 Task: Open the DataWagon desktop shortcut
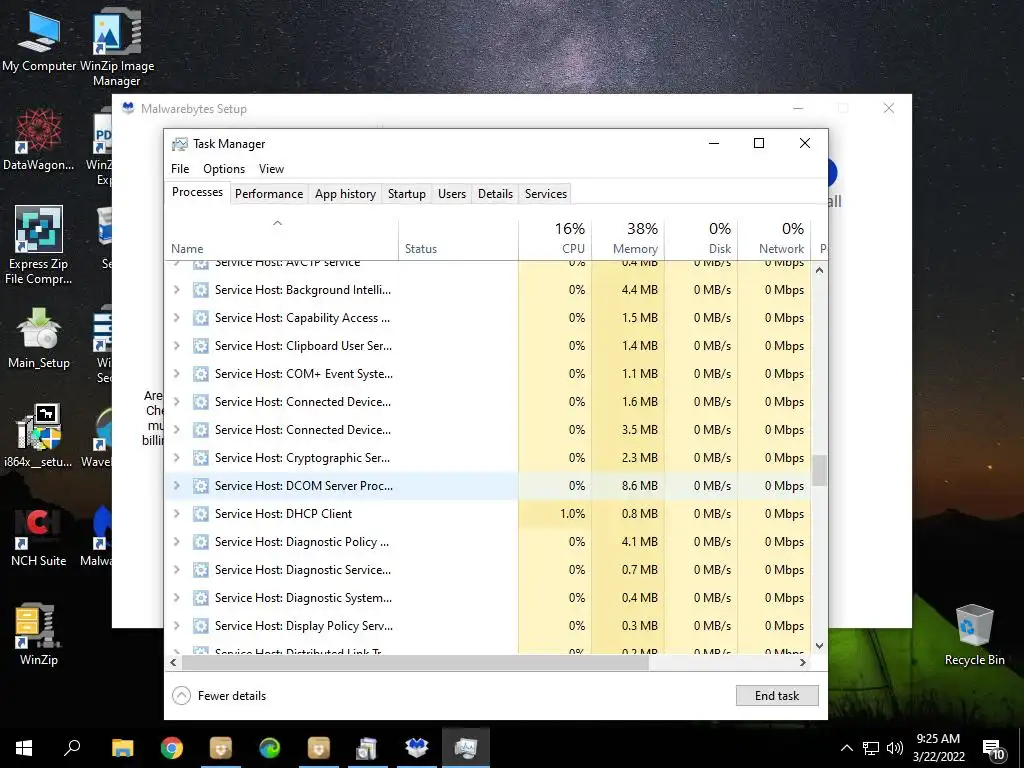click(x=39, y=140)
